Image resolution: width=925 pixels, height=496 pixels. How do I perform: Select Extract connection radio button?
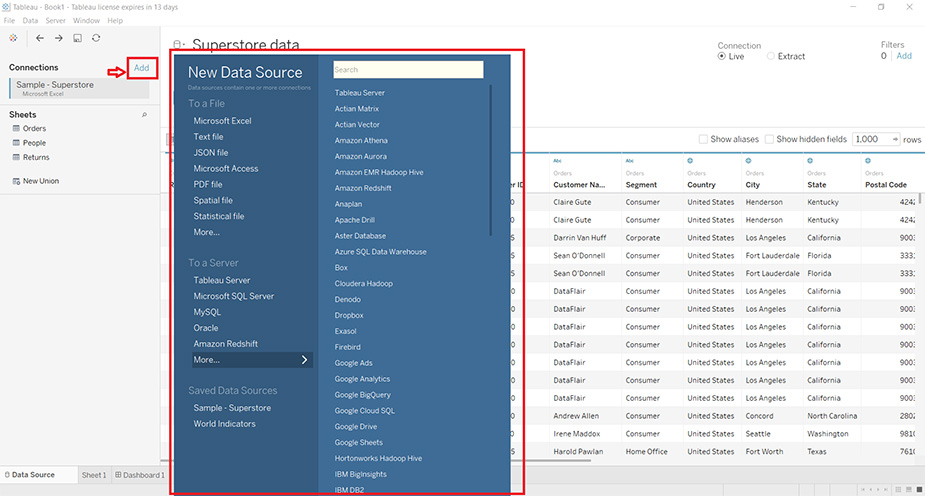click(x=770, y=57)
